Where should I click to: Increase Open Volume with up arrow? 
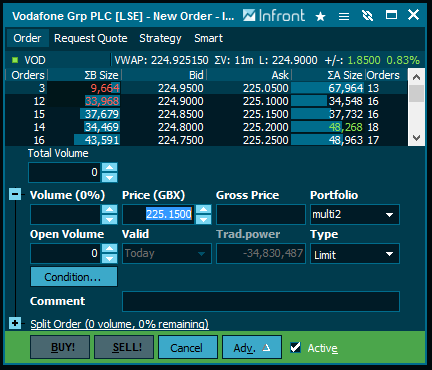tap(110, 249)
